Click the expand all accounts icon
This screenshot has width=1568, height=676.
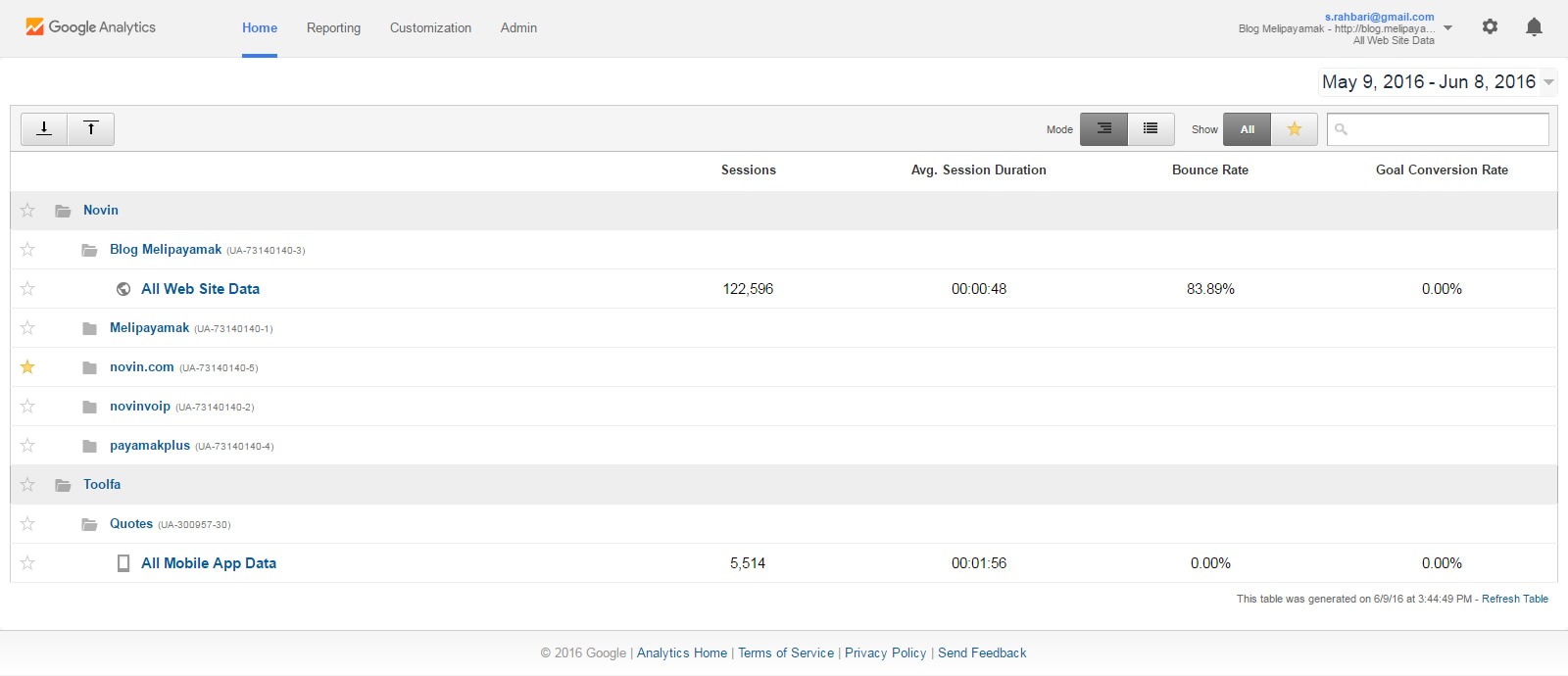click(x=44, y=128)
